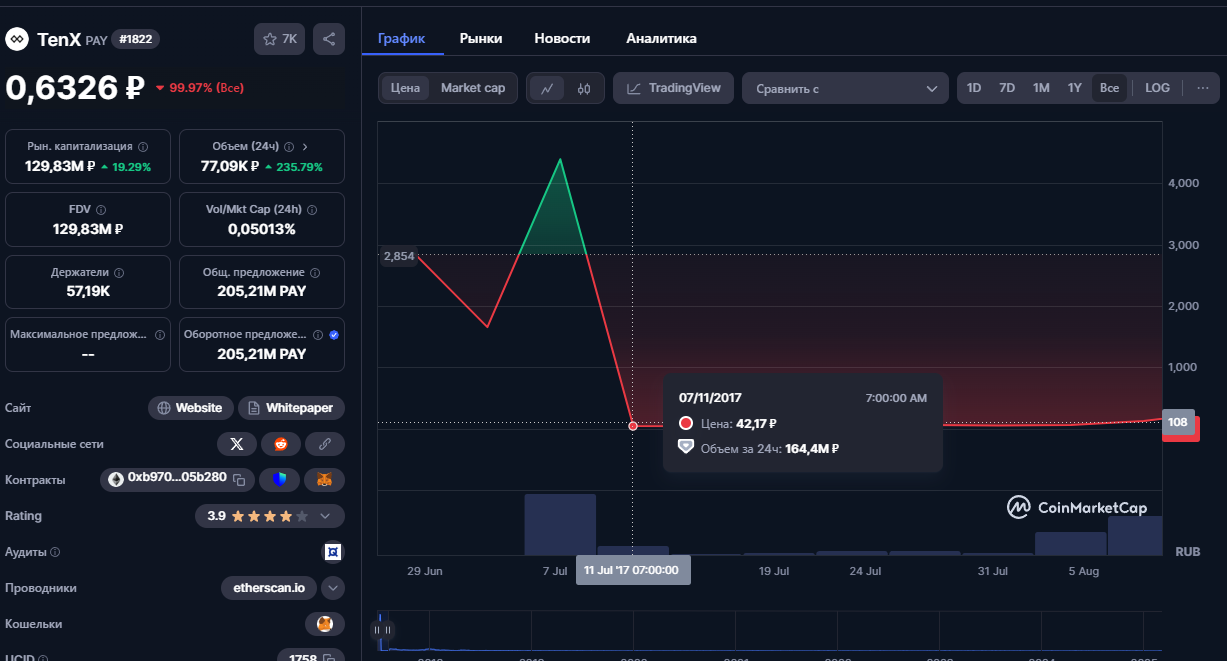Set chart range to Все
1227x661 pixels.
[1109, 88]
